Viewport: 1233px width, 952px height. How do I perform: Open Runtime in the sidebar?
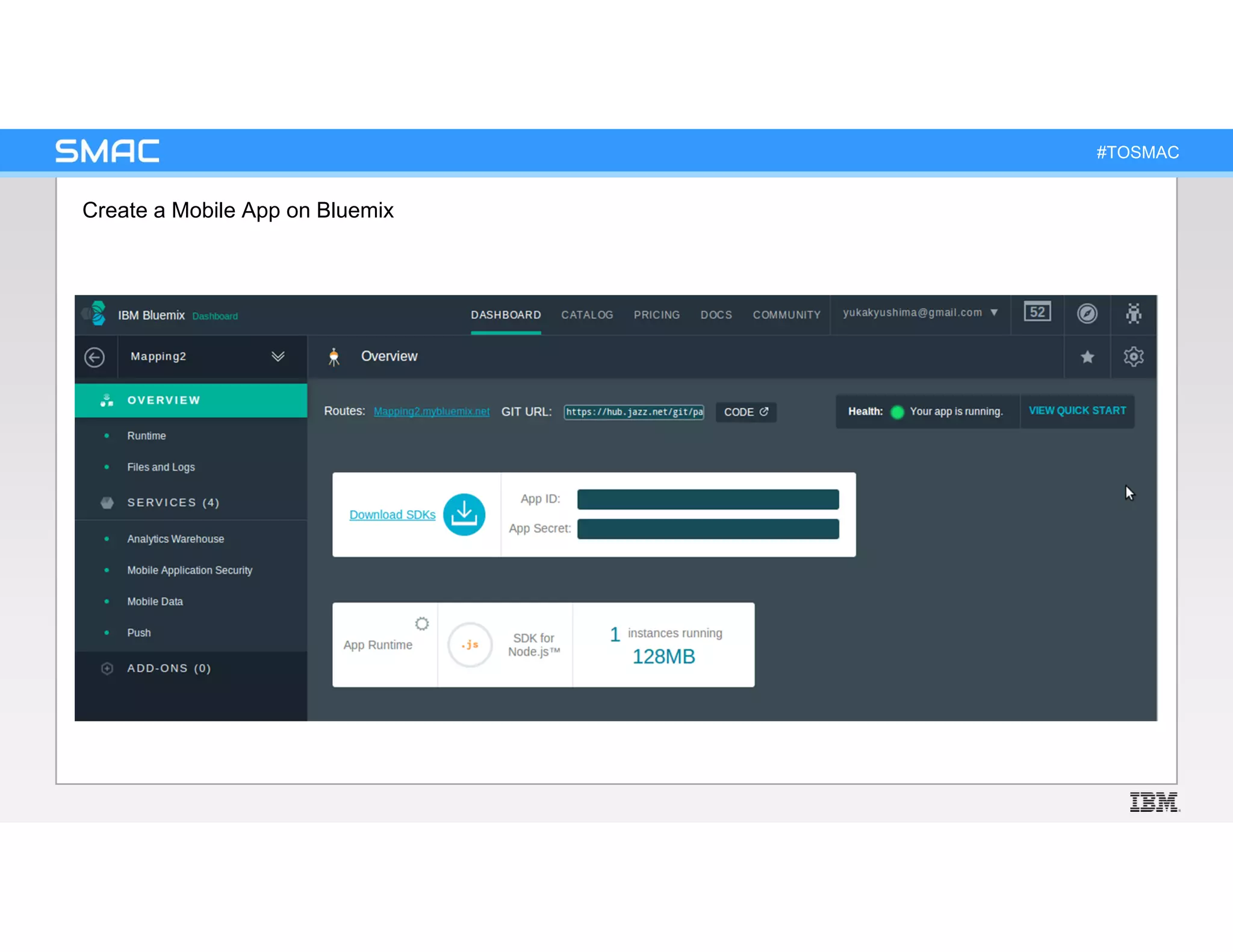coord(146,436)
